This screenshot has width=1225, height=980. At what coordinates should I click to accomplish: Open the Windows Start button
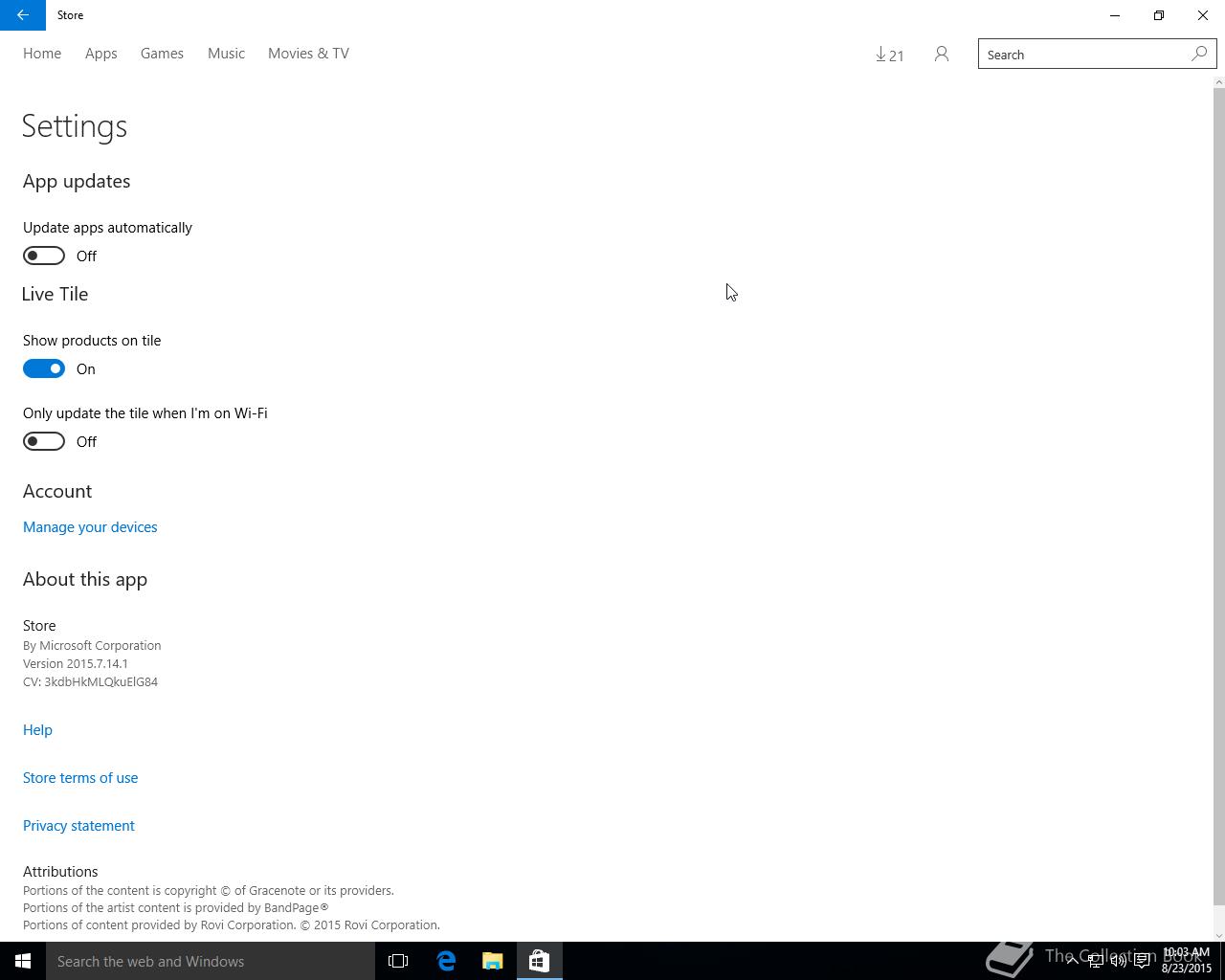[x=23, y=961]
